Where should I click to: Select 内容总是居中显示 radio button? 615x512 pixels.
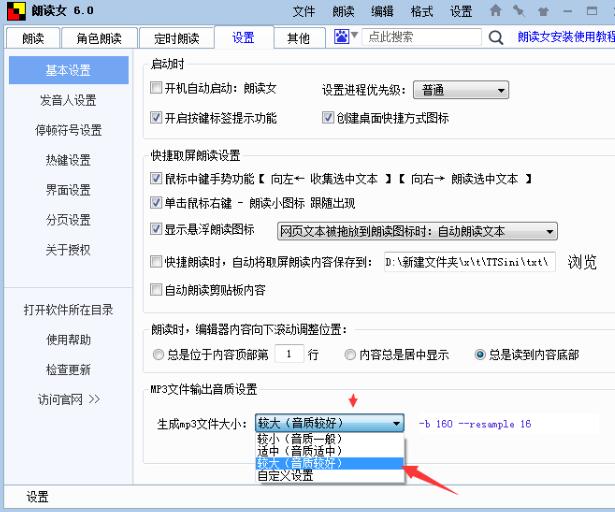click(350, 355)
